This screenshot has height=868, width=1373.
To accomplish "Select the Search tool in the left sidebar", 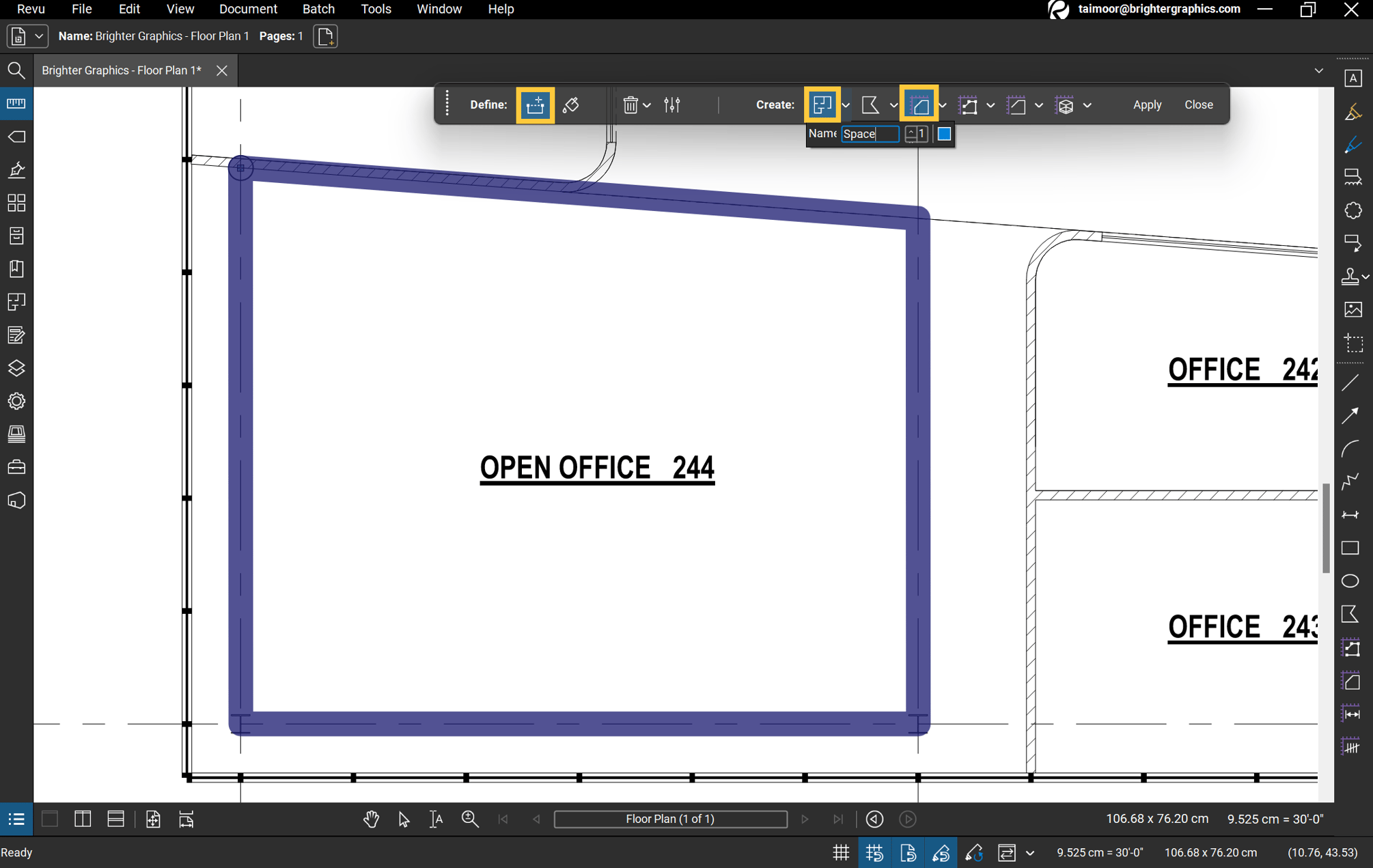I will 16,70.
